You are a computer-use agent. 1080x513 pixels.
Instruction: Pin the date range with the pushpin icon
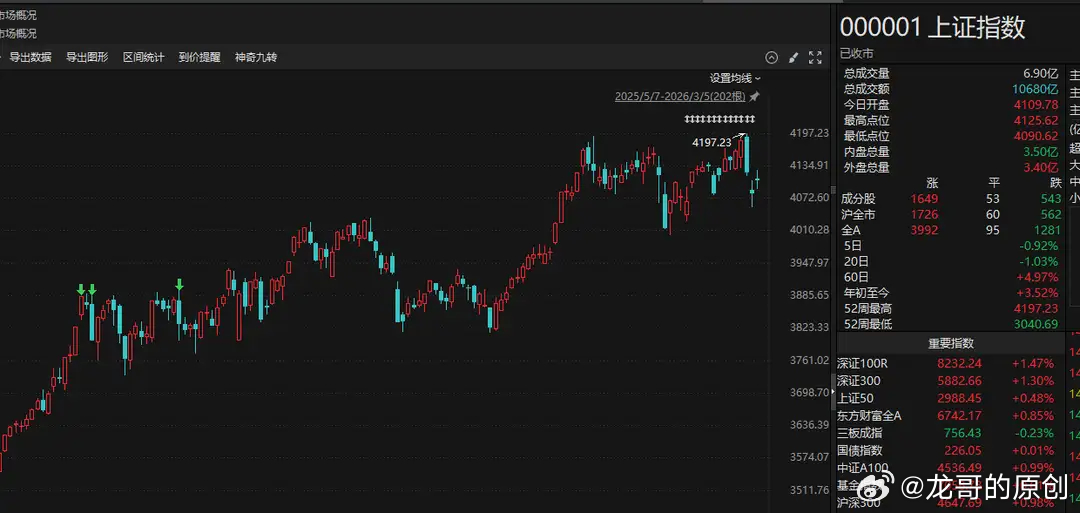[x=754, y=96]
